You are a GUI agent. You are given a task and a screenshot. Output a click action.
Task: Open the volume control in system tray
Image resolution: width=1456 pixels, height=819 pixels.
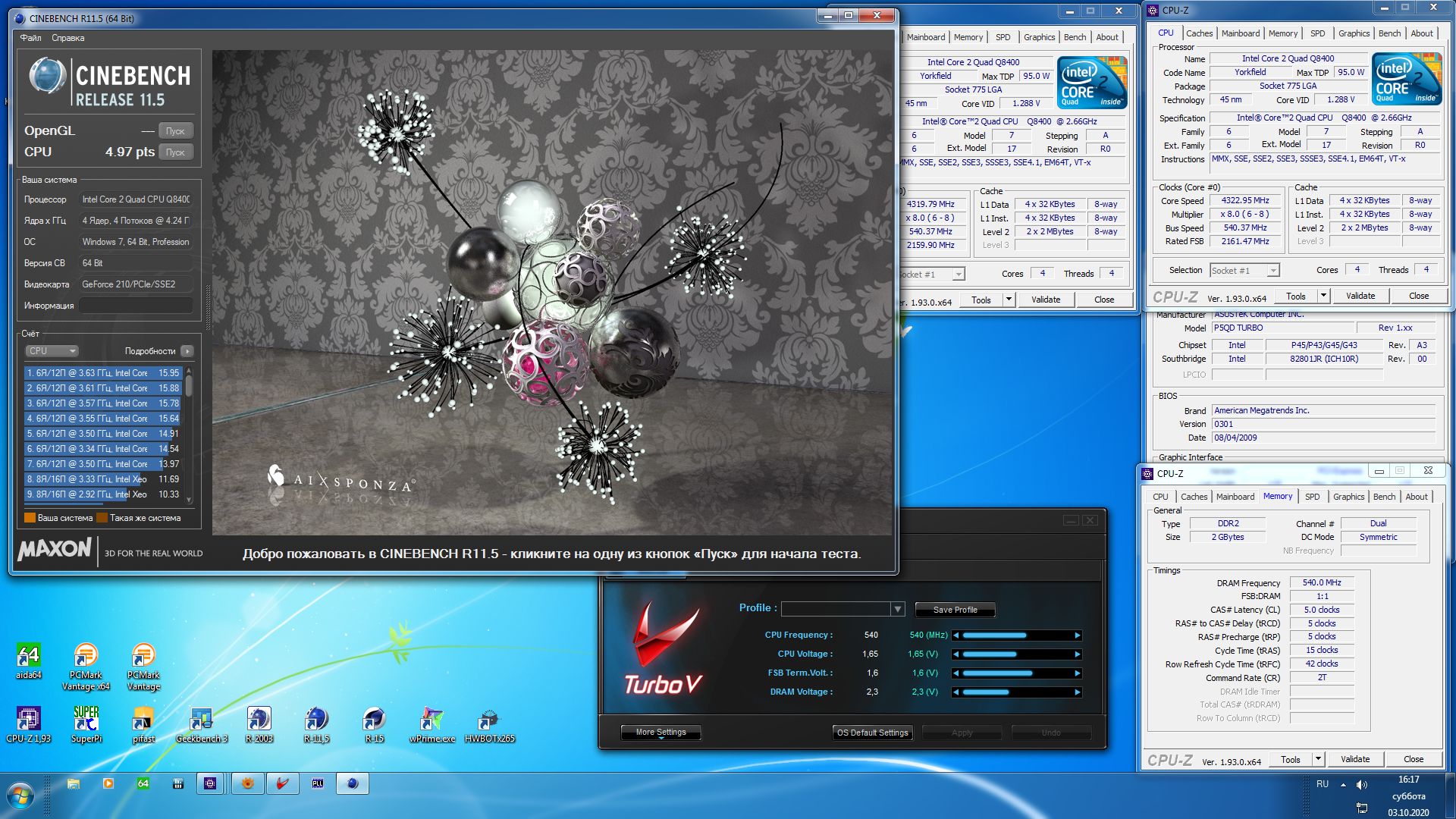1362,784
